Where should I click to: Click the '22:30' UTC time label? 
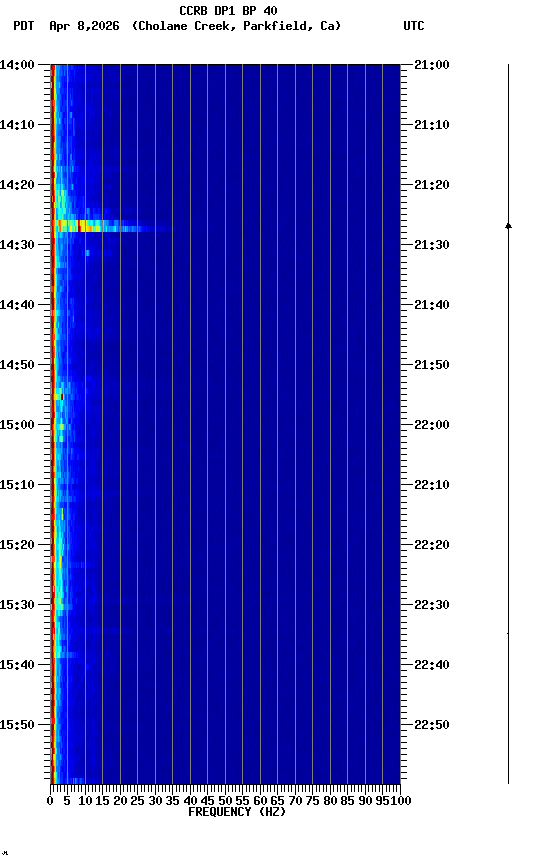432,605
